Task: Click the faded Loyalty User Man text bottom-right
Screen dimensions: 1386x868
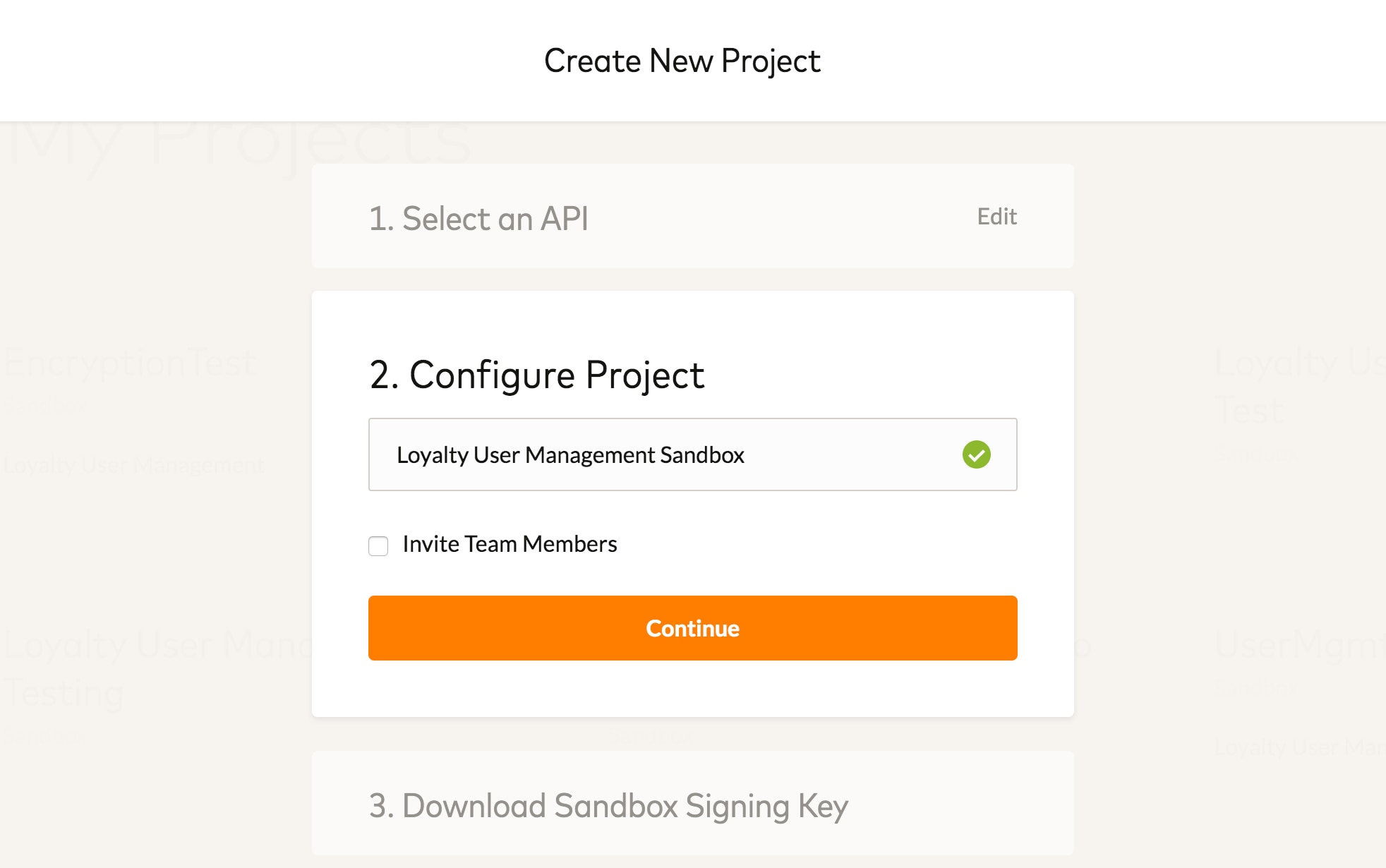Action: tap(1298, 747)
